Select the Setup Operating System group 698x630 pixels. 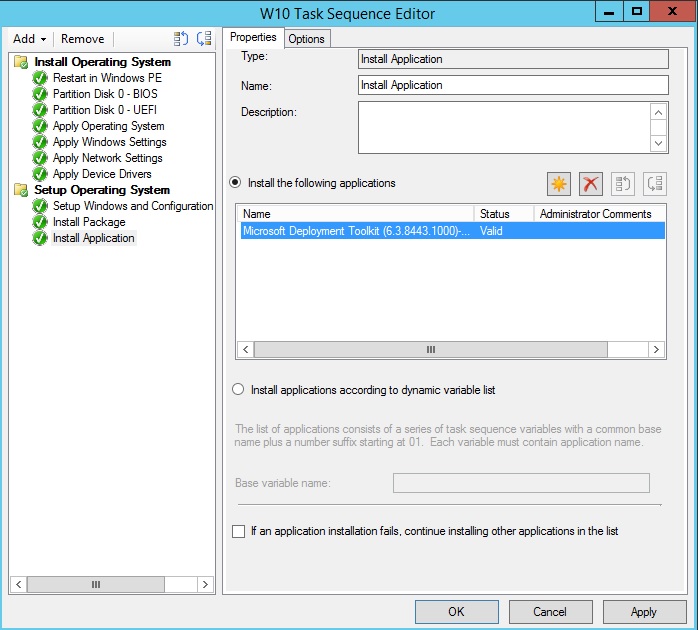102,190
